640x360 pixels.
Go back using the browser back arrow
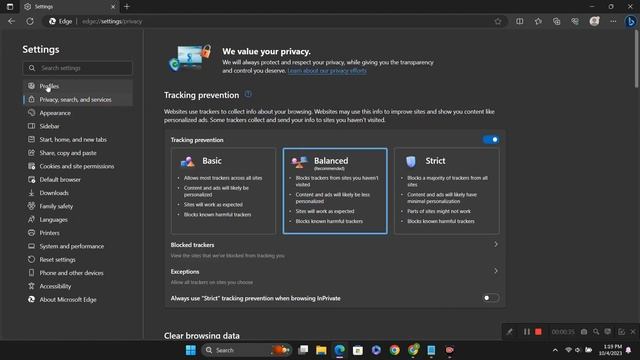click(11, 21)
